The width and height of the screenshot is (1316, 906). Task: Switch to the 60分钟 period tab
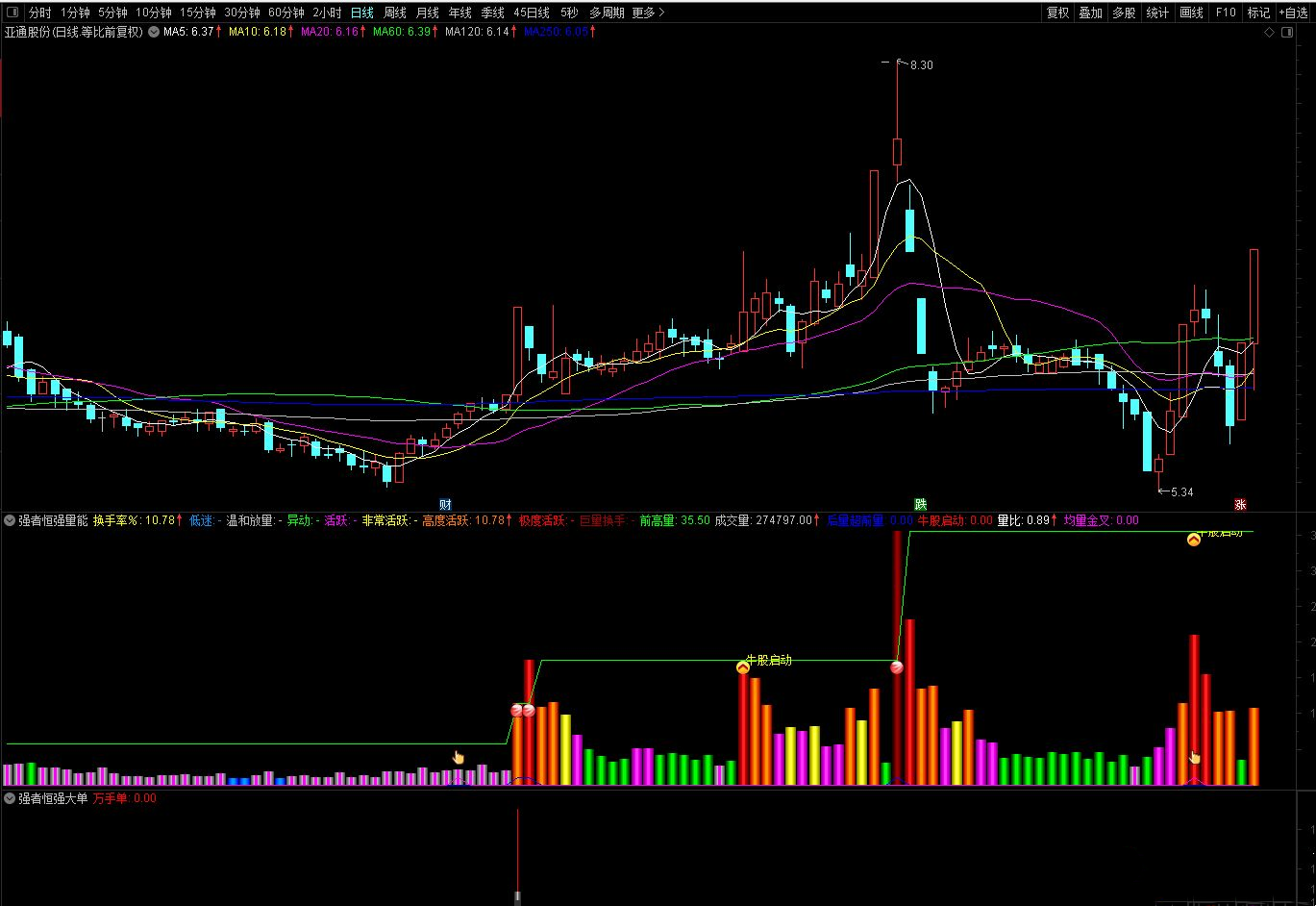click(x=286, y=13)
